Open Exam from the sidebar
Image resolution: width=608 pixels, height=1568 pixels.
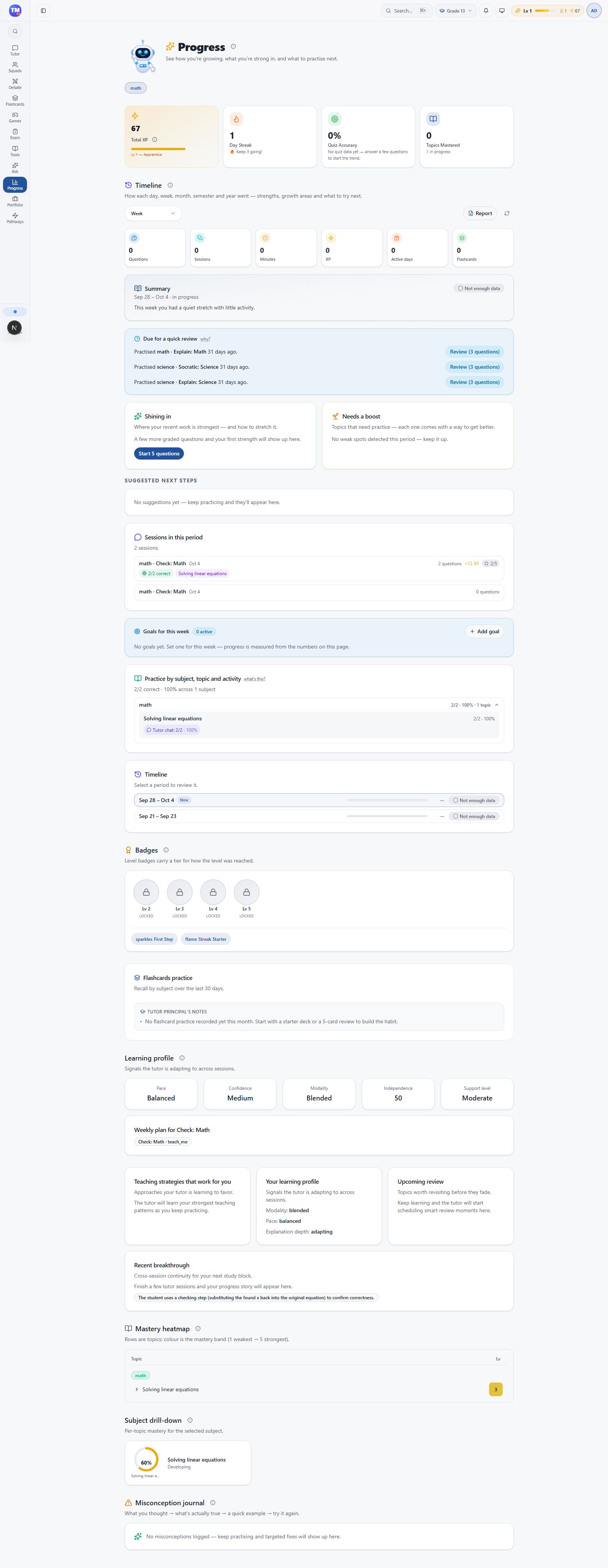point(14,134)
